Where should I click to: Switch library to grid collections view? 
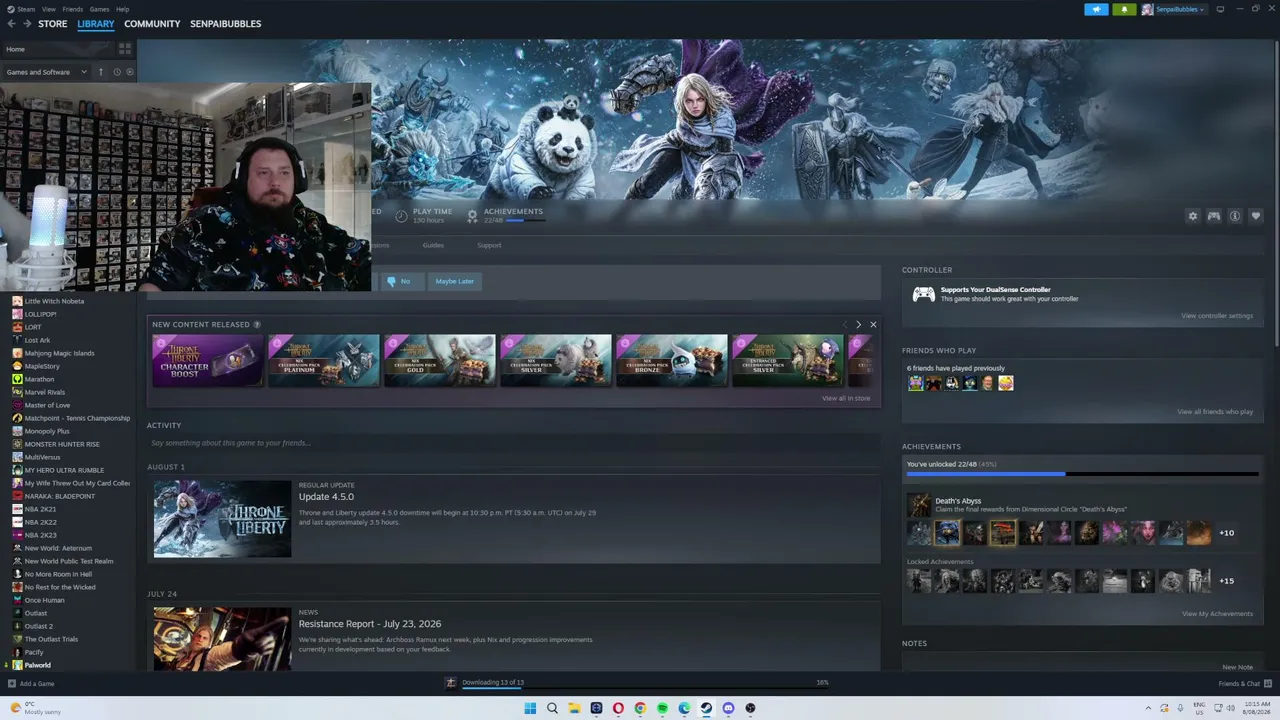point(125,49)
